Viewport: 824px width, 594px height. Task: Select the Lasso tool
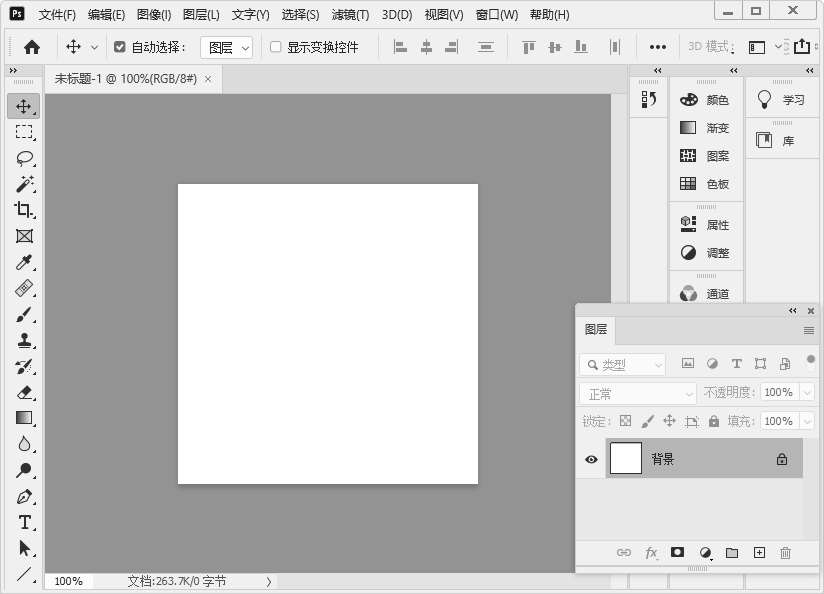click(x=24, y=158)
